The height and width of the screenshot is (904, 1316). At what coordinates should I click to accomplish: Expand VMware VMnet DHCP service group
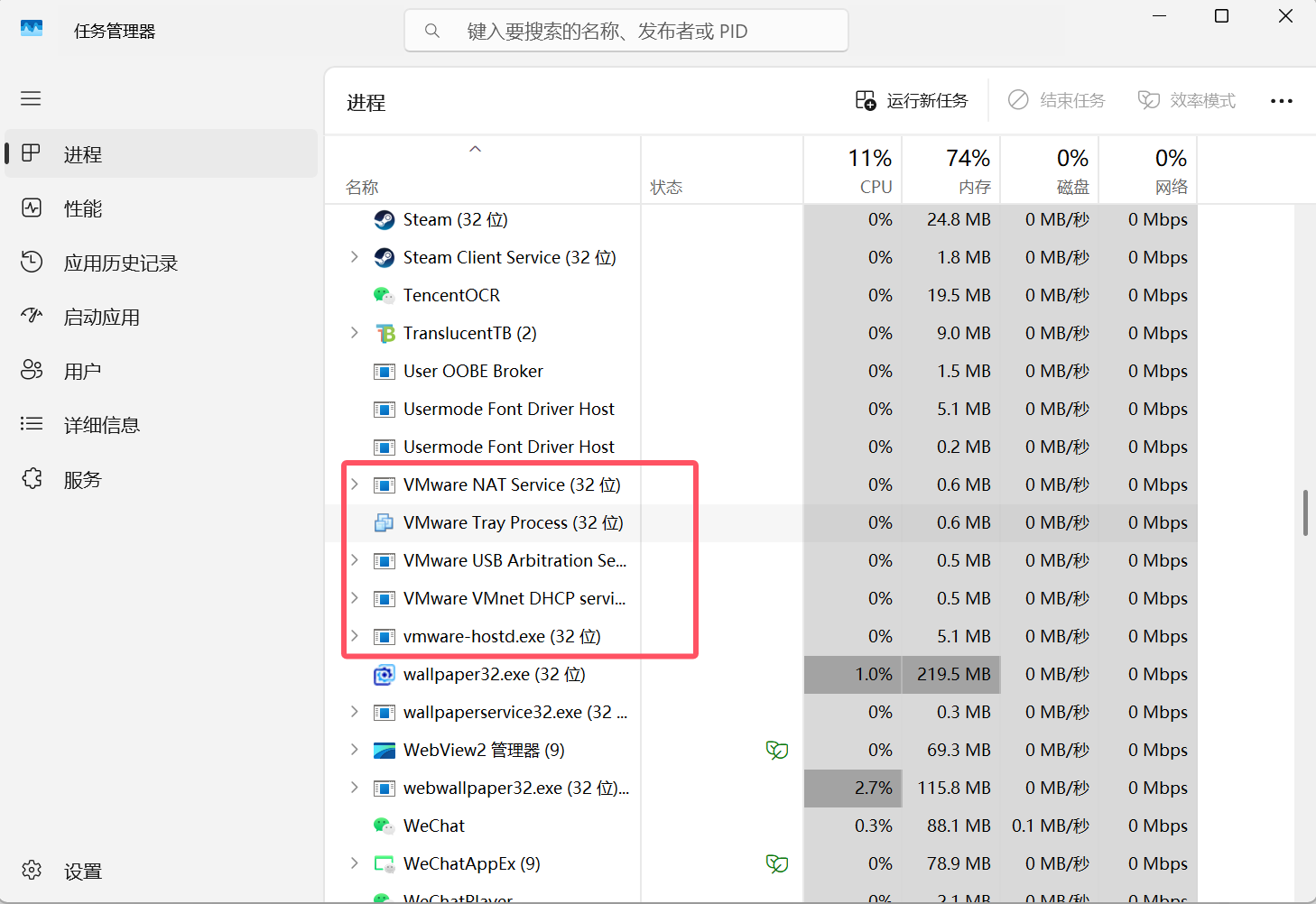point(355,598)
